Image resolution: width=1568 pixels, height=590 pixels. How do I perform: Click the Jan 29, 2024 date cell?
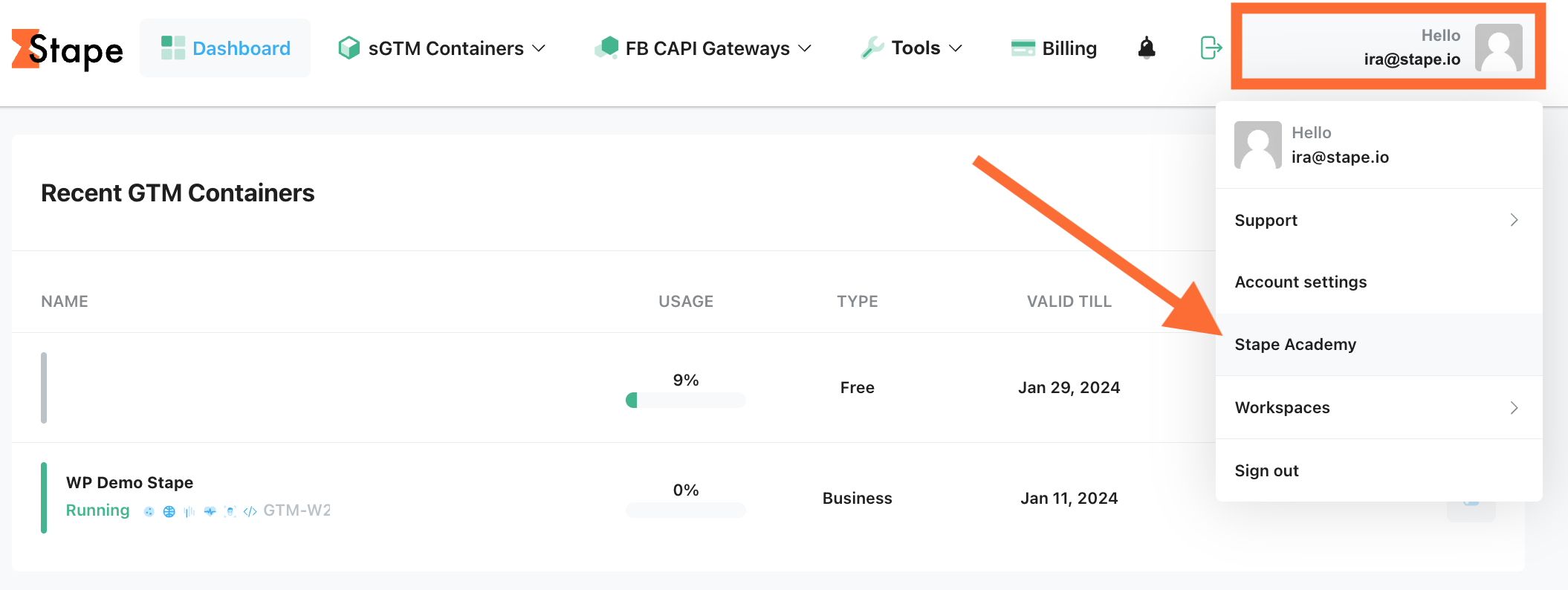pyautogui.click(x=1069, y=388)
